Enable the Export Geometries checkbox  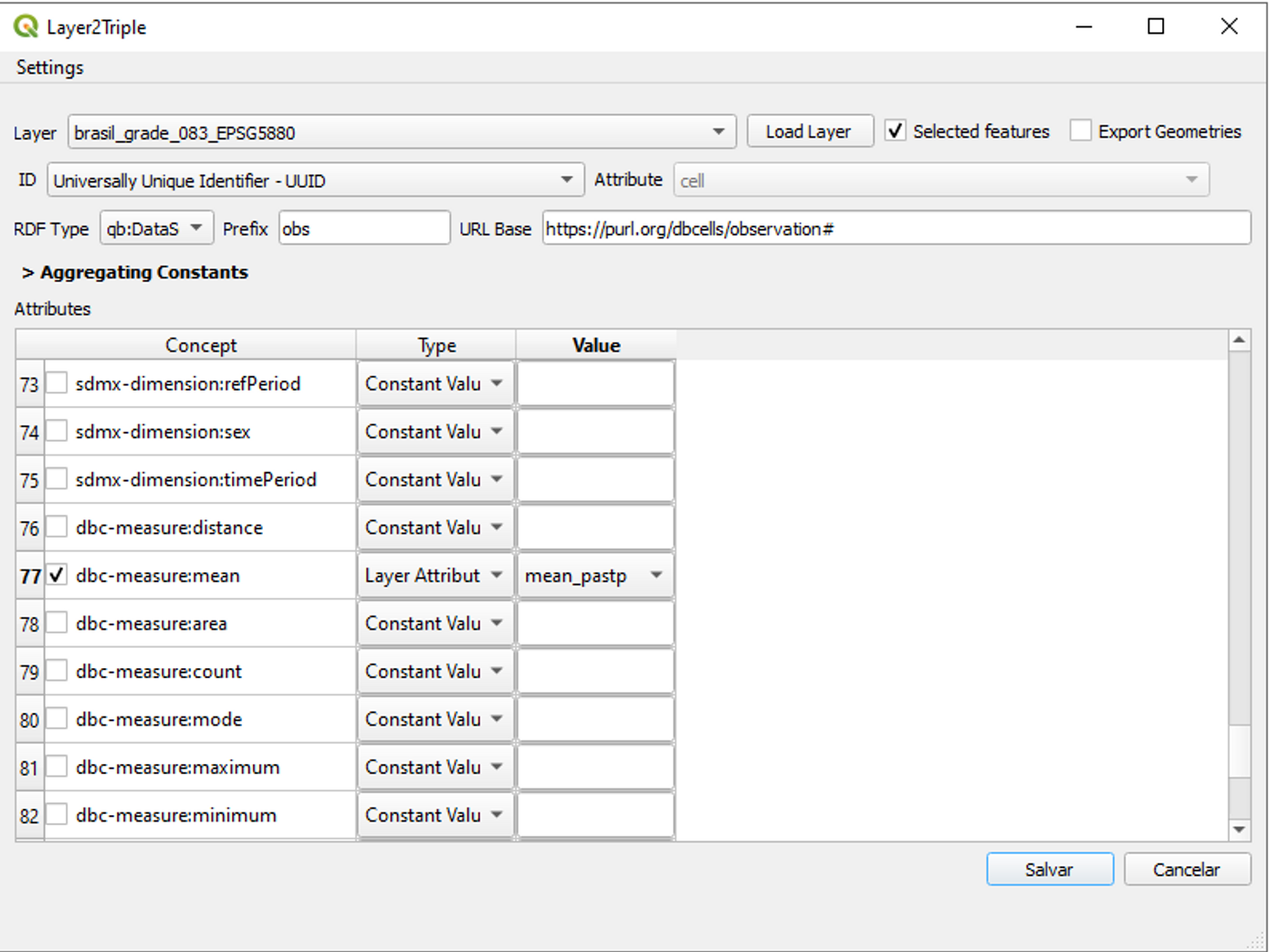point(1081,131)
